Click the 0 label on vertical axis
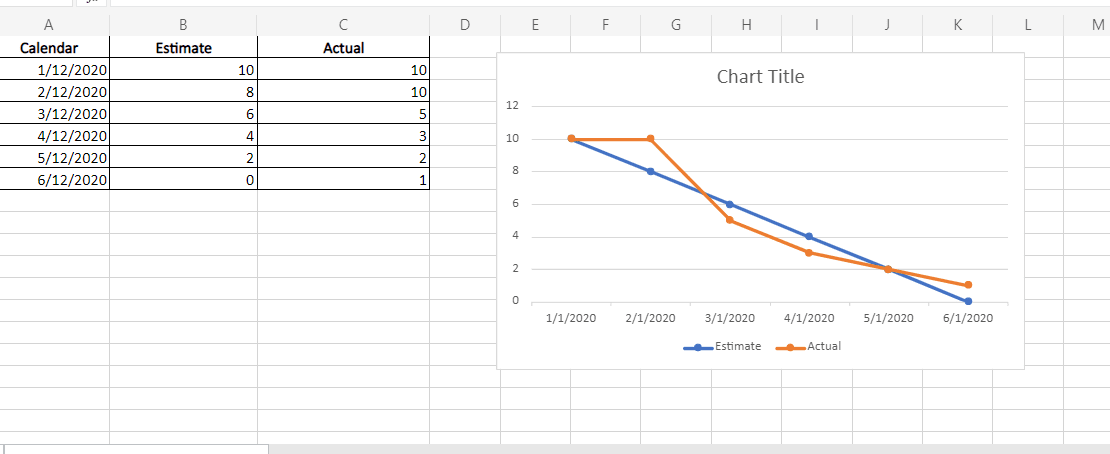1110x454 pixels. (x=516, y=301)
